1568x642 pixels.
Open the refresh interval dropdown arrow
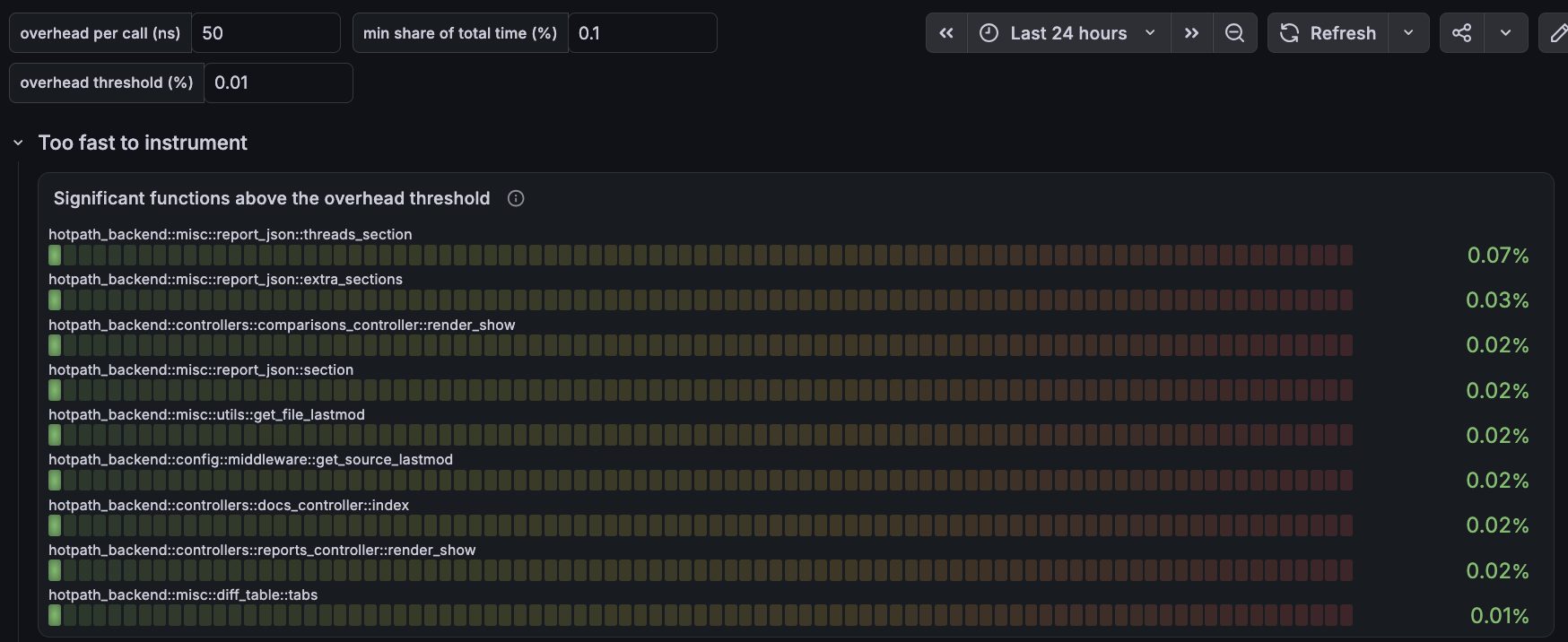click(1408, 33)
